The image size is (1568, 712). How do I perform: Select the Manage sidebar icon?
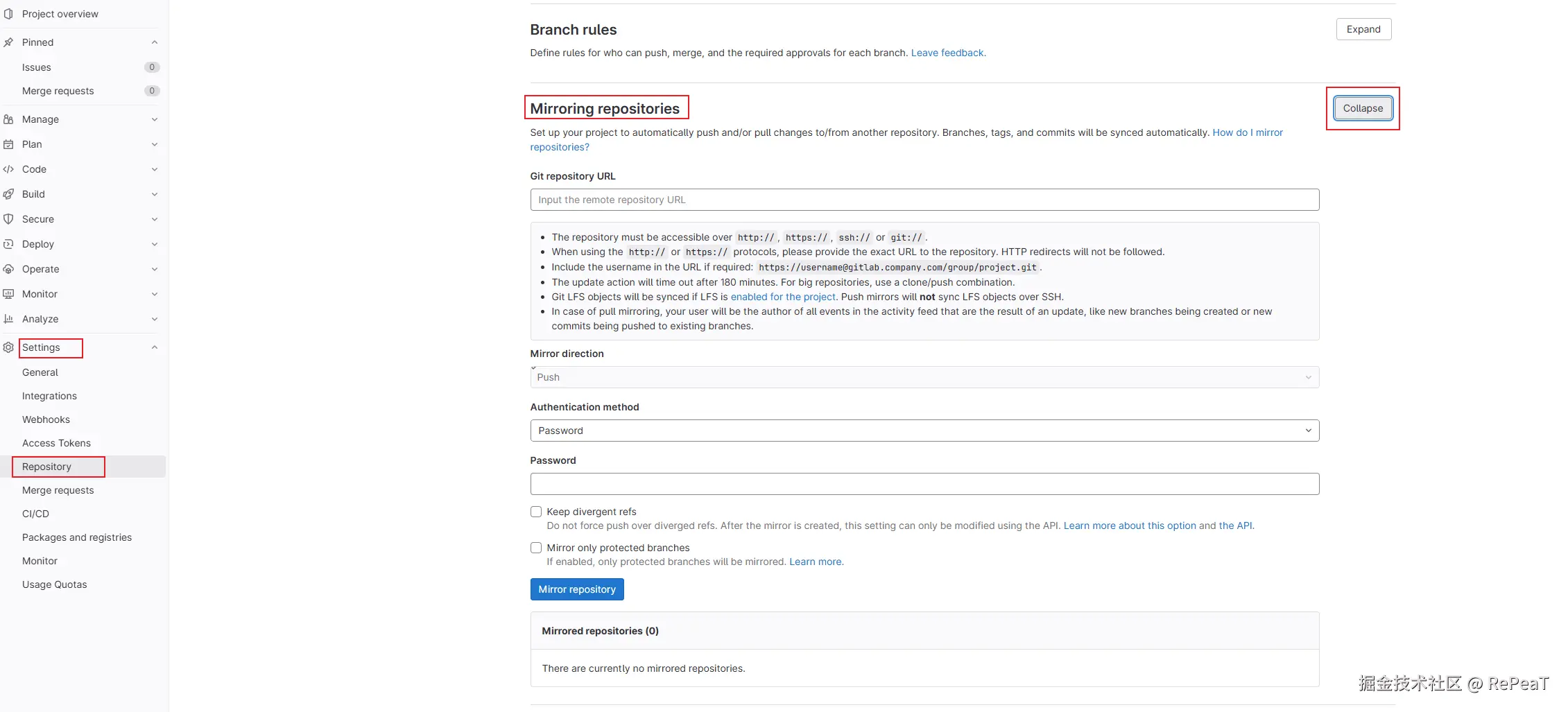[8, 119]
